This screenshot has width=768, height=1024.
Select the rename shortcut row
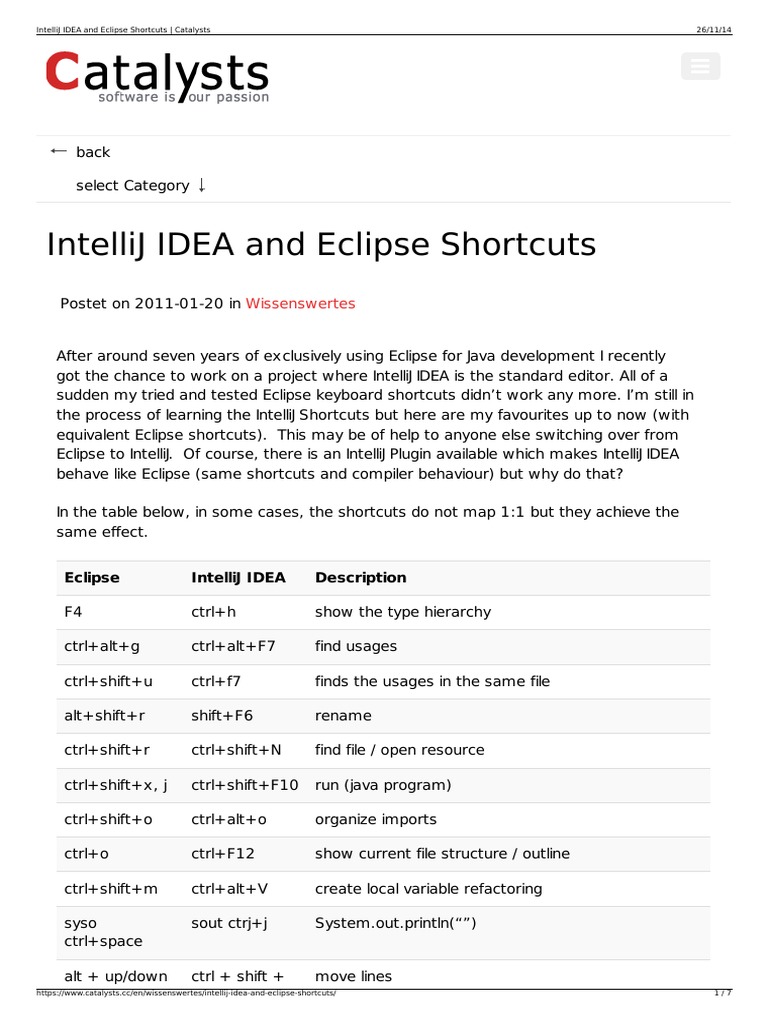pyautogui.click(x=383, y=716)
